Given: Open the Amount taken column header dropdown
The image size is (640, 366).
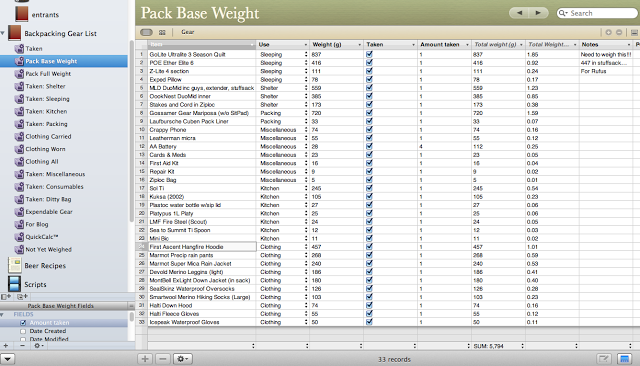Looking at the screenshot, I should tap(467, 44).
